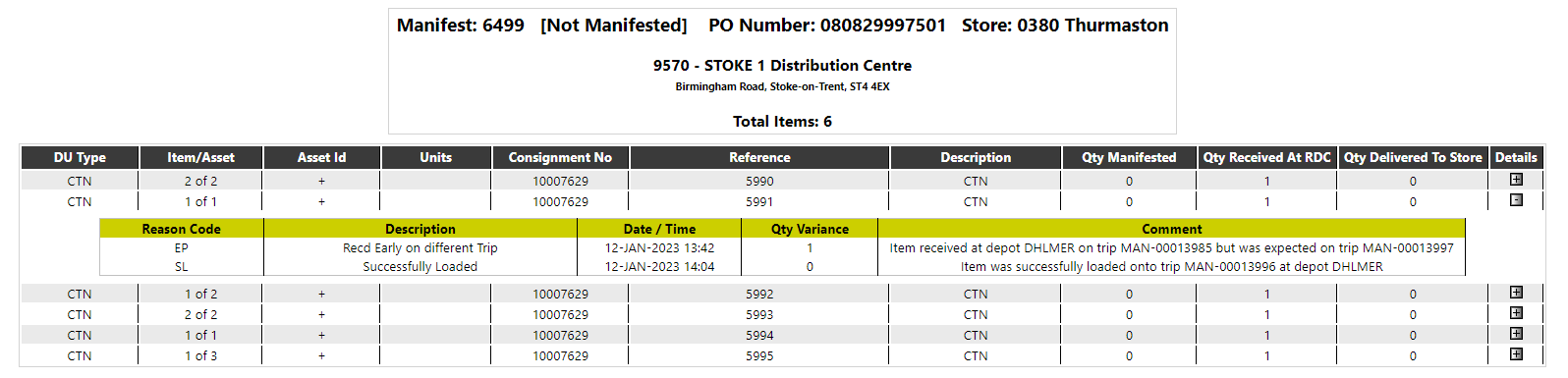Expand details for reference 5992 row
The height and width of the screenshot is (378, 1568).
[1516, 293]
